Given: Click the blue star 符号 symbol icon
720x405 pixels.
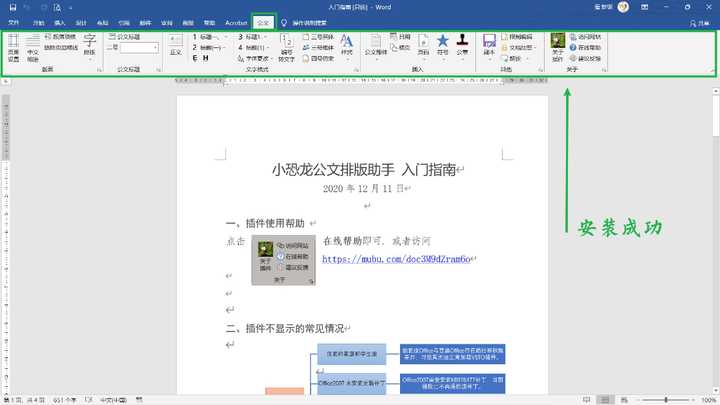Looking at the screenshot, I should pyautogui.click(x=442, y=45).
